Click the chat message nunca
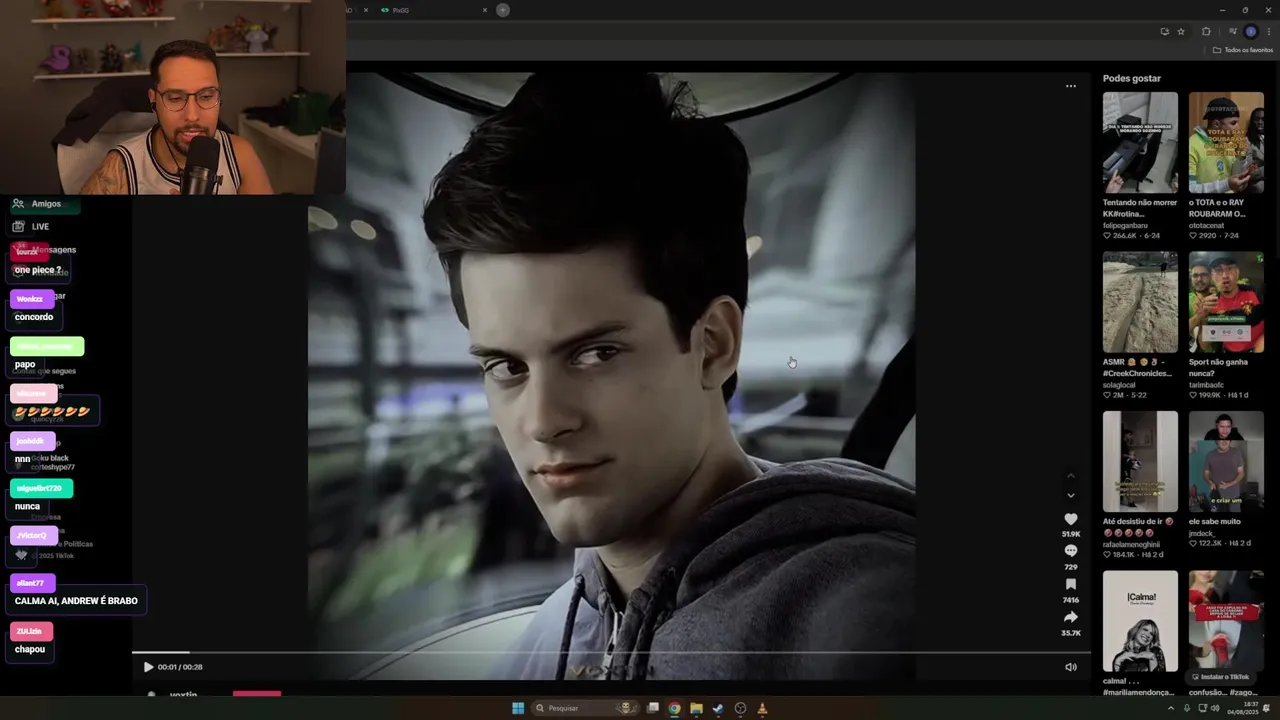Screen dimensions: 1280x720 click(27, 506)
